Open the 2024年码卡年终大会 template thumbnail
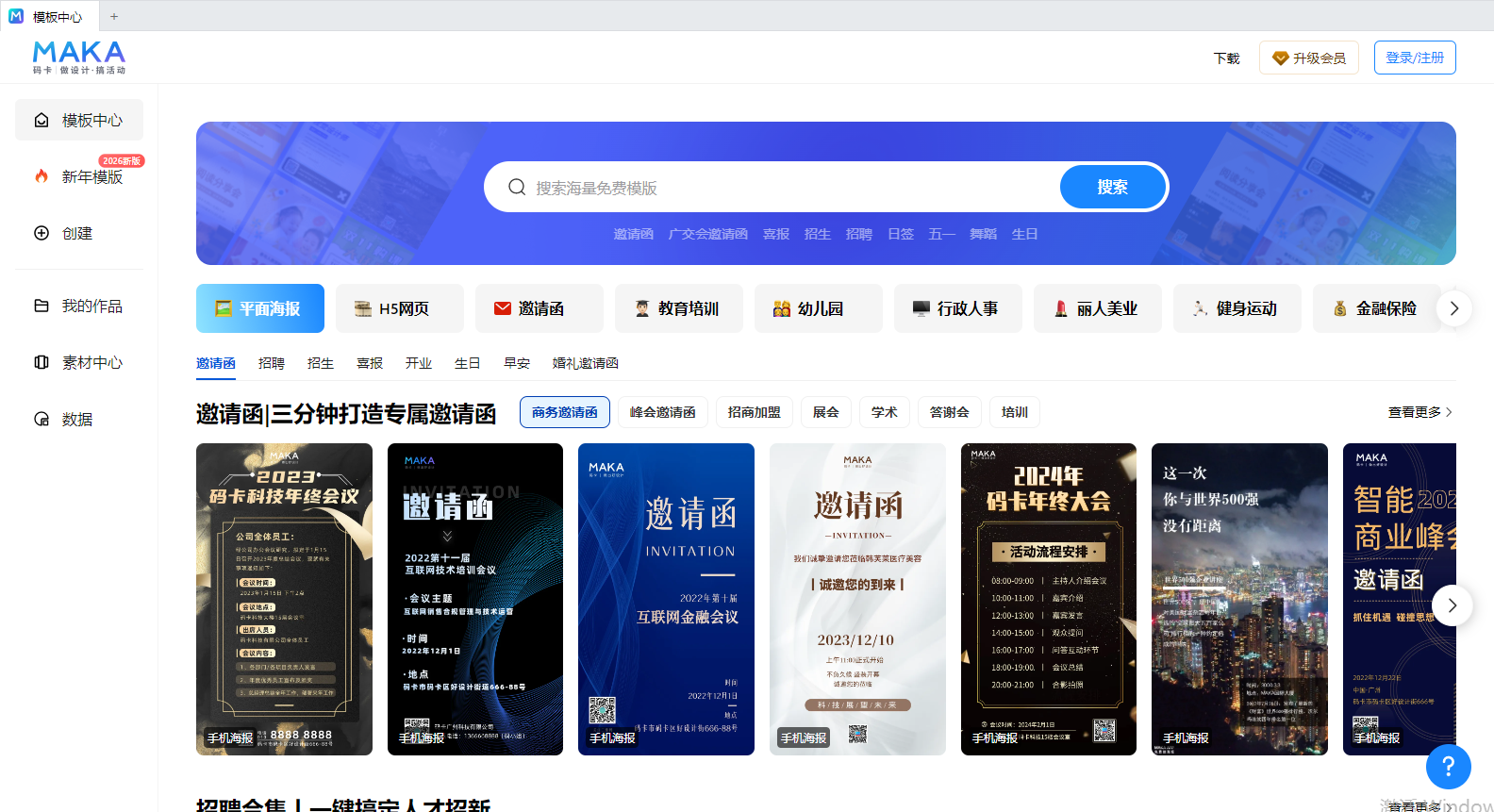This screenshot has width=1494, height=812. pyautogui.click(x=1048, y=599)
